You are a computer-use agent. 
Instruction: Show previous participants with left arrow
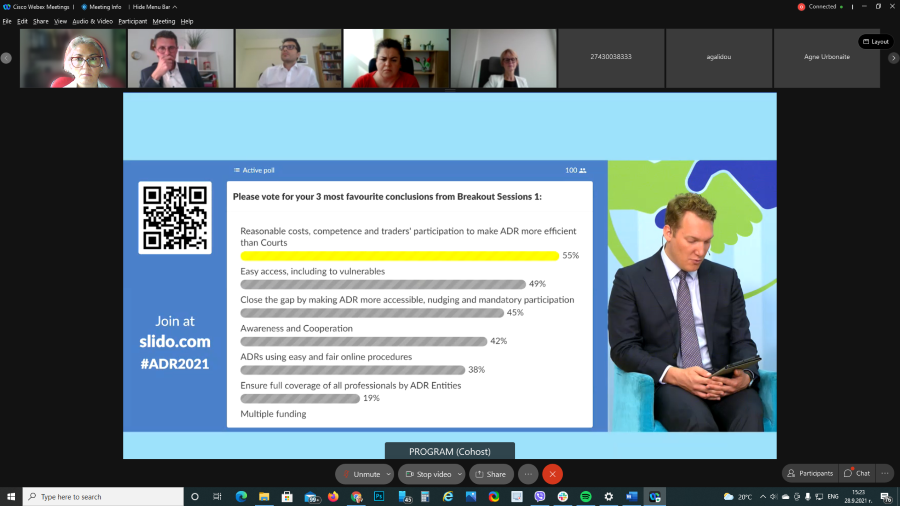6,58
